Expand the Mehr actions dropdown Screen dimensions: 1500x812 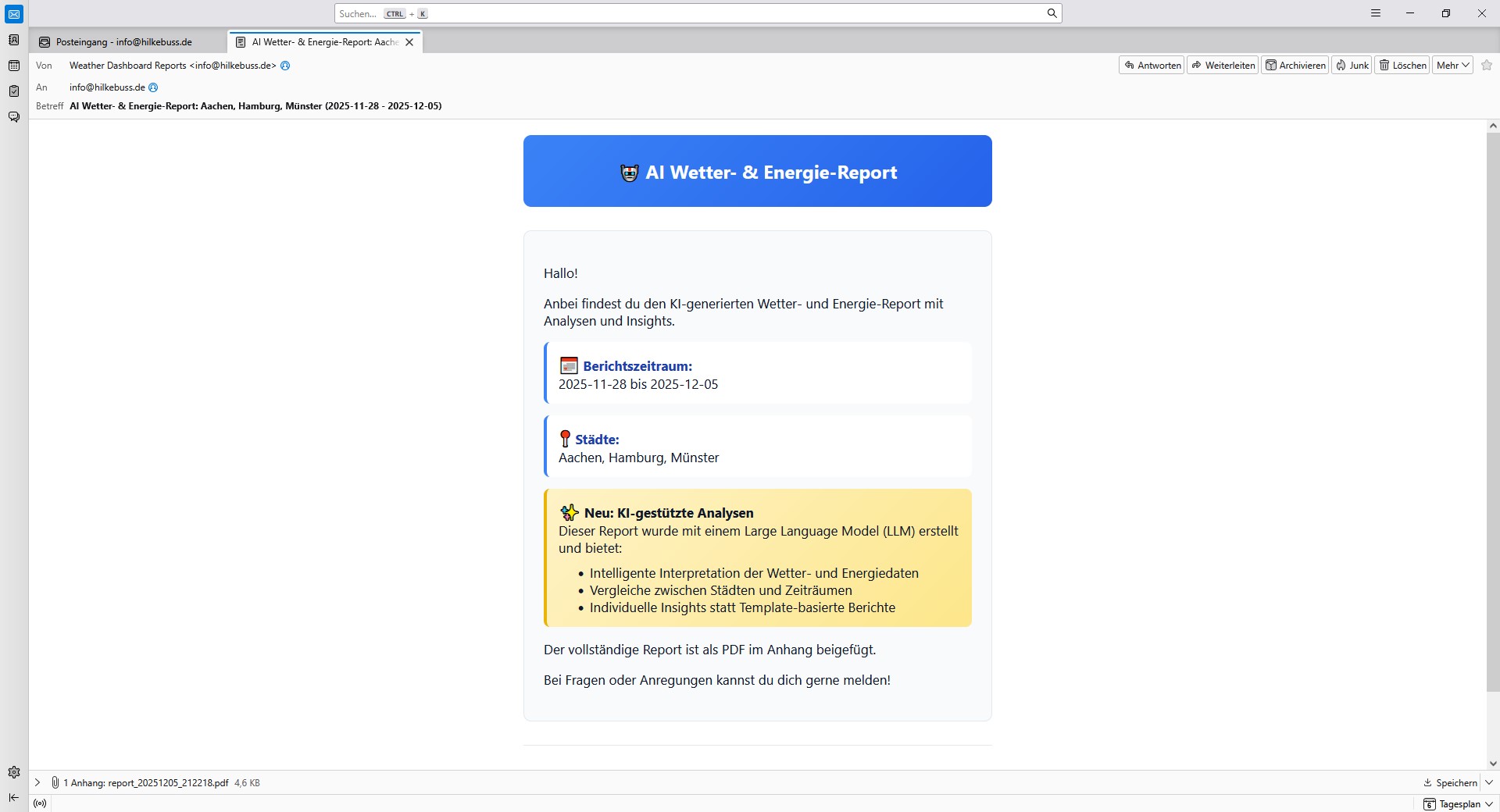pyautogui.click(x=1452, y=66)
